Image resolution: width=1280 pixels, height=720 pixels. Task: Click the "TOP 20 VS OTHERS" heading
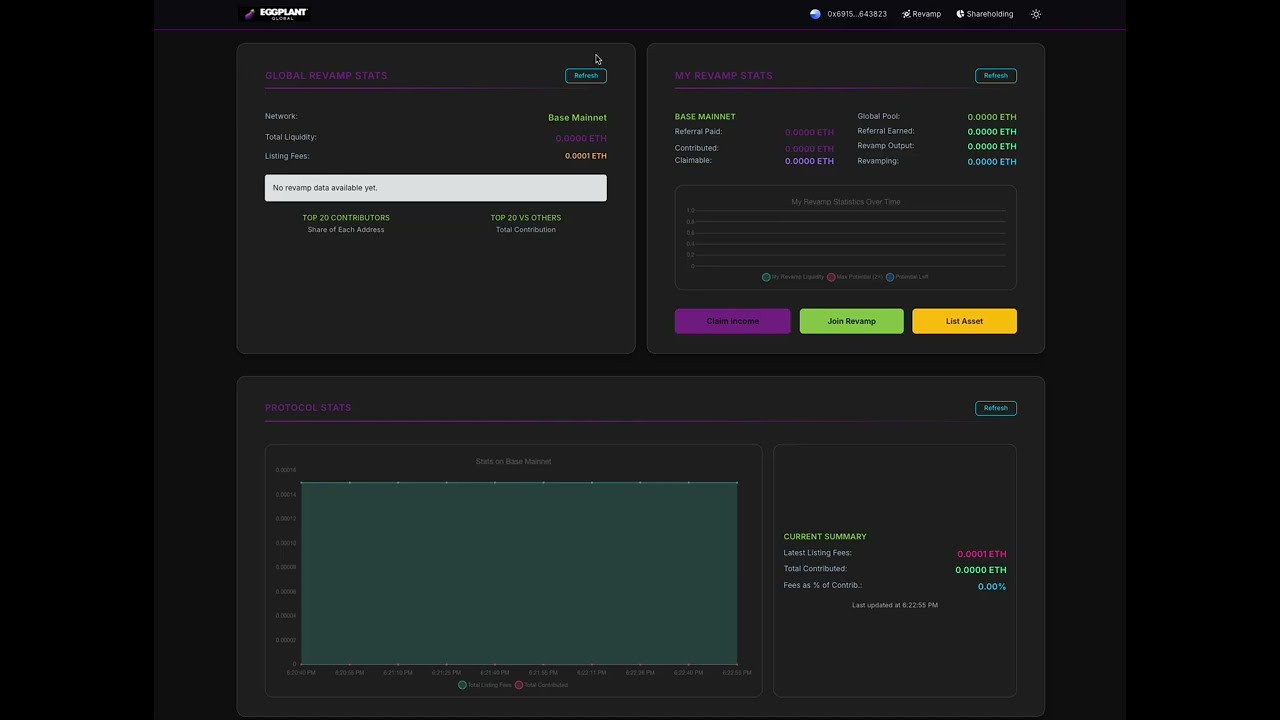[526, 218]
